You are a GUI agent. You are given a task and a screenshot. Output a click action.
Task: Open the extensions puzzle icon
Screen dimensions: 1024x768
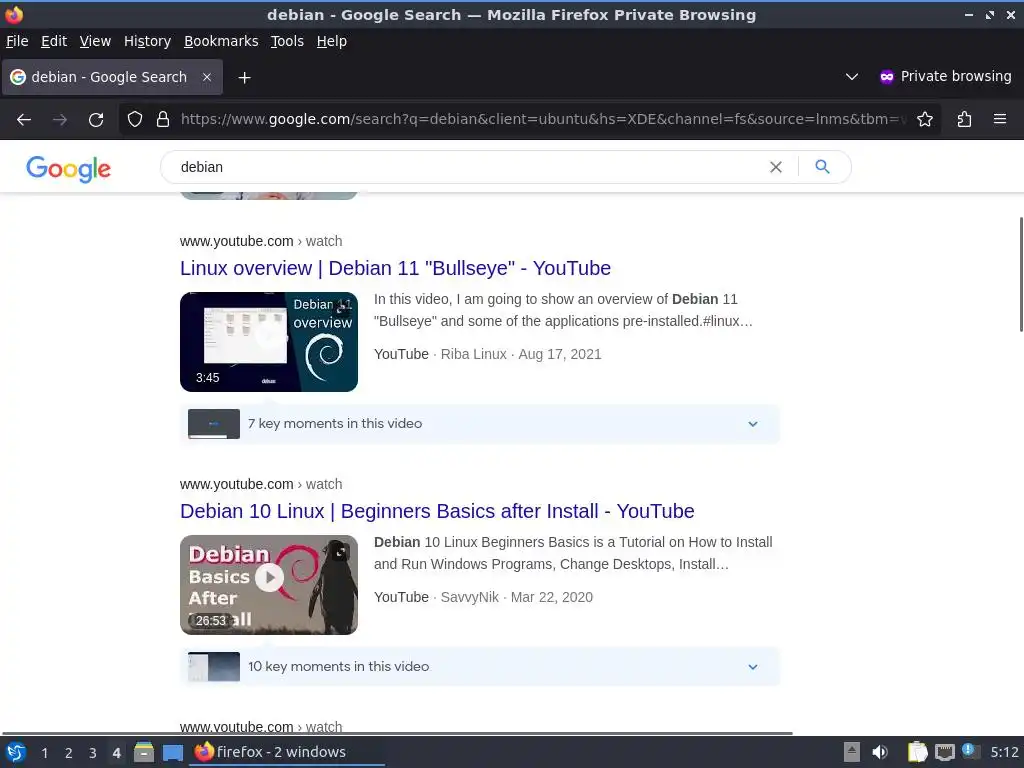click(965, 119)
